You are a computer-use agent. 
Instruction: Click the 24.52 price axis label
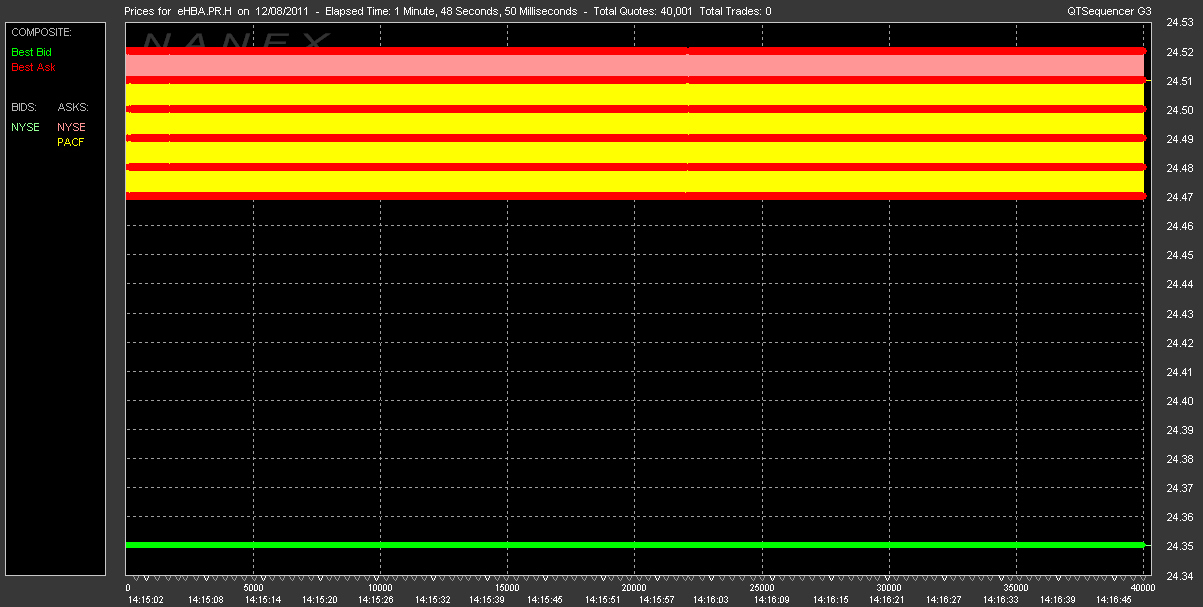point(1178,52)
